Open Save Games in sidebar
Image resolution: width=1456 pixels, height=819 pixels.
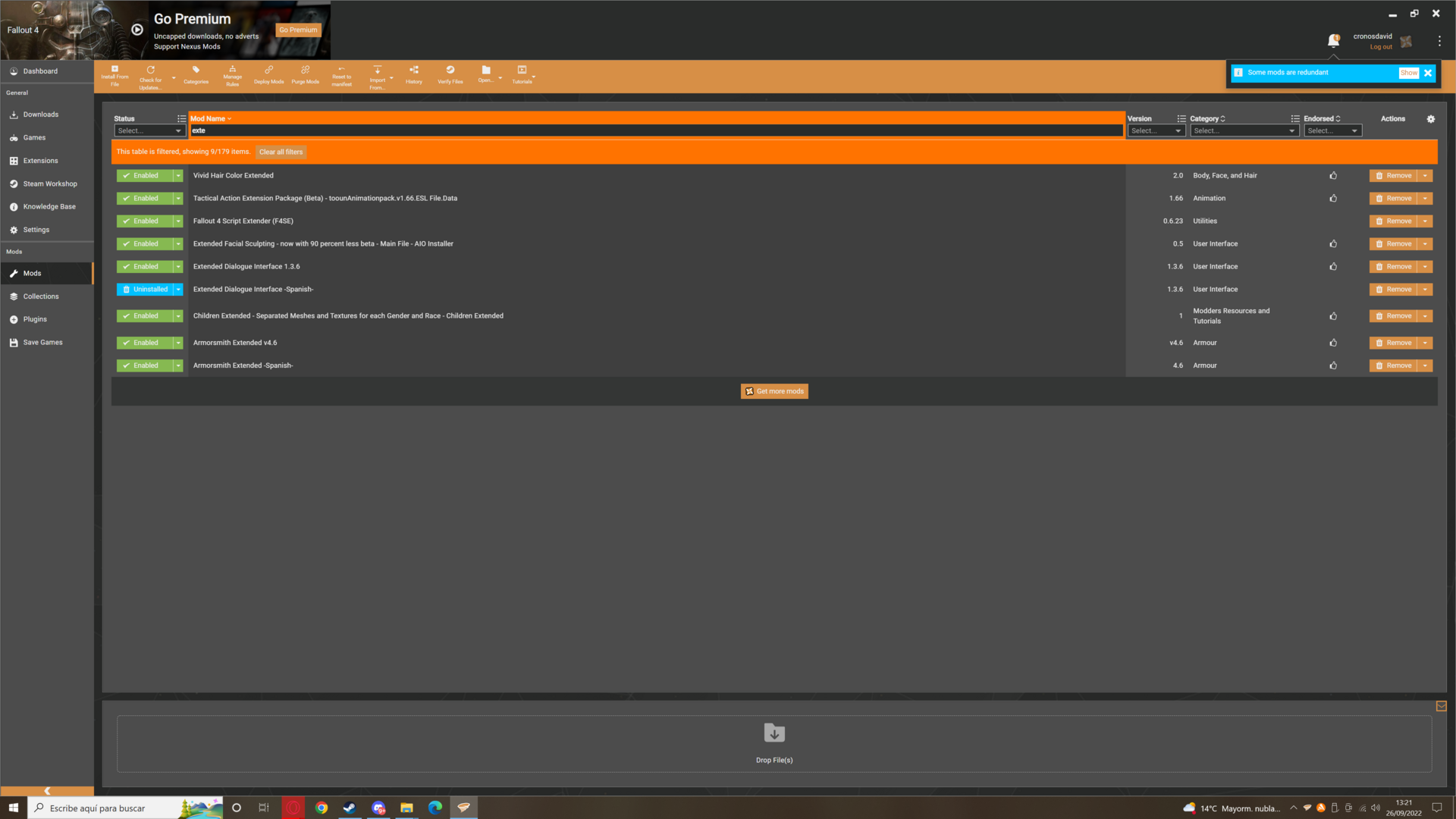tap(47, 342)
